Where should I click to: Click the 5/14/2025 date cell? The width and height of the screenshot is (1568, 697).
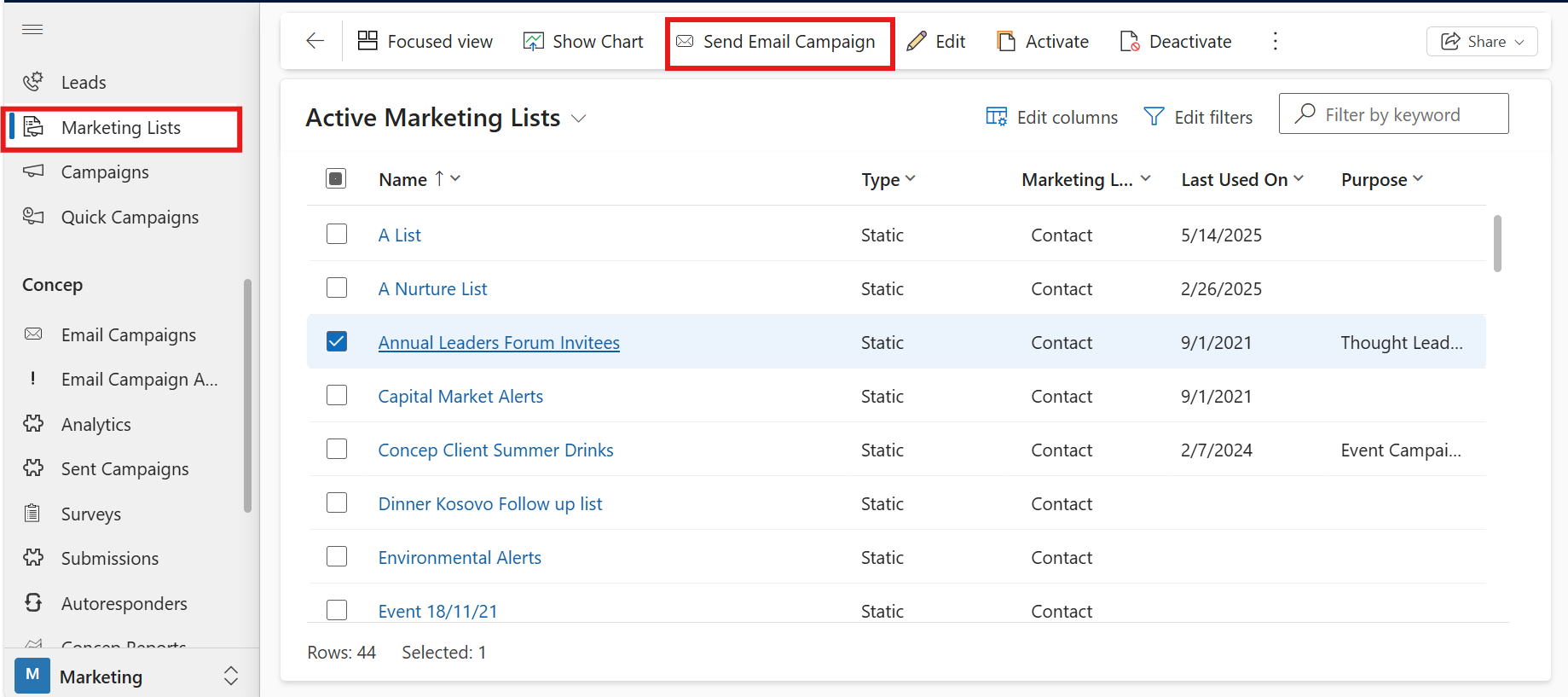[x=1221, y=235]
